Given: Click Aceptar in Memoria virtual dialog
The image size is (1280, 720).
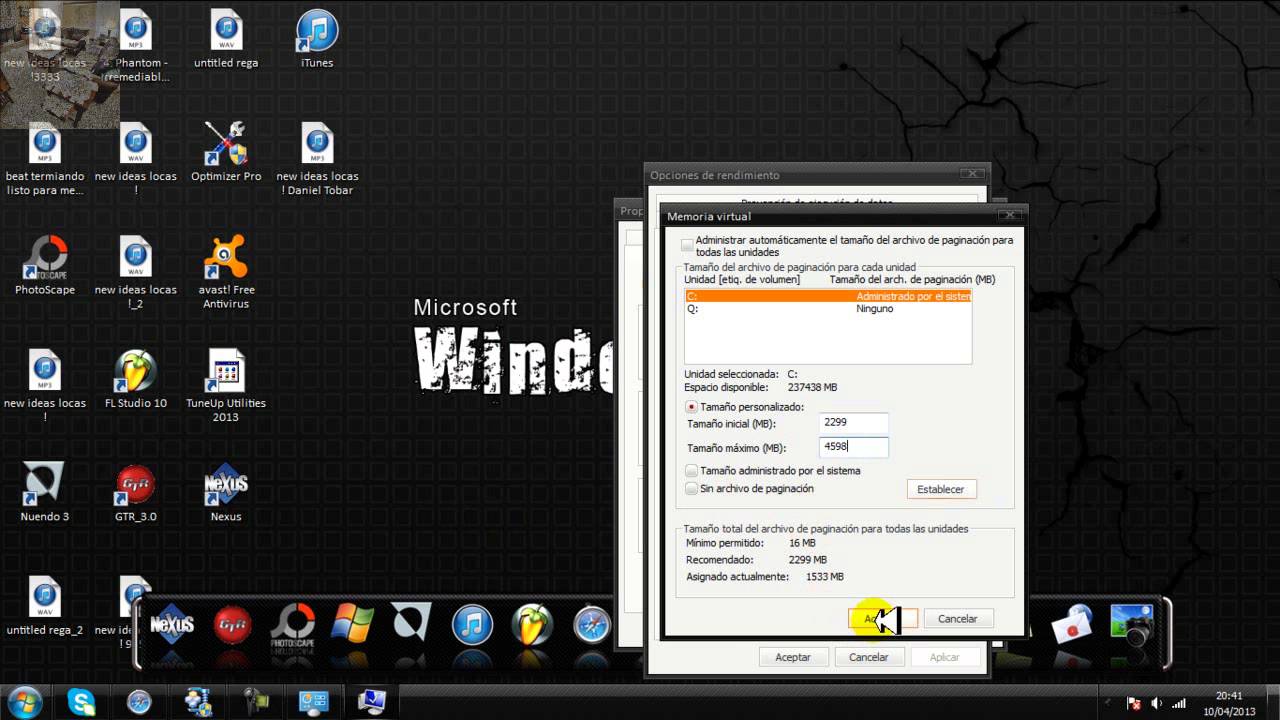Looking at the screenshot, I should [x=882, y=619].
